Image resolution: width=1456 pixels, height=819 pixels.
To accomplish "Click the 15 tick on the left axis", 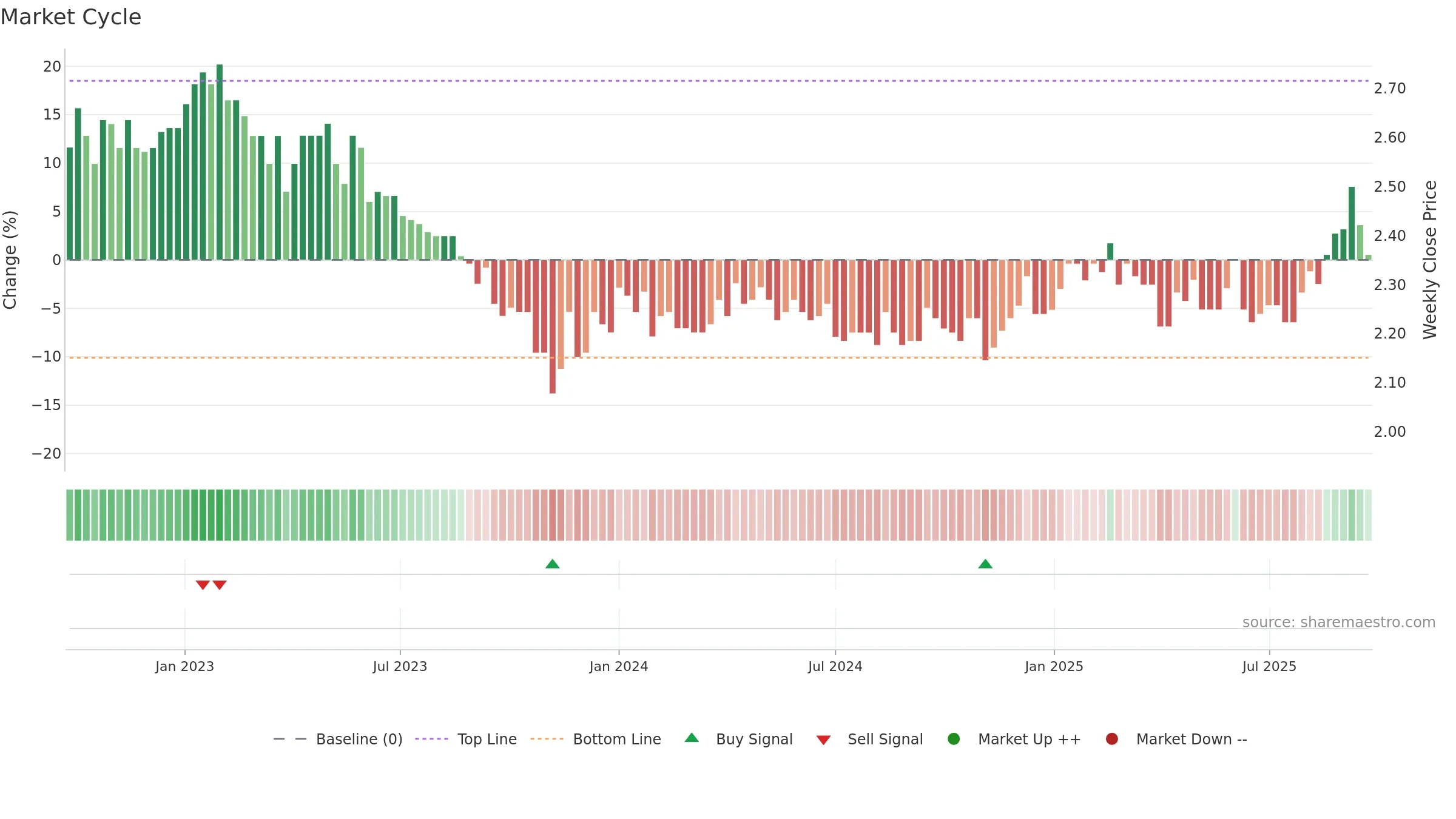I will [x=52, y=115].
